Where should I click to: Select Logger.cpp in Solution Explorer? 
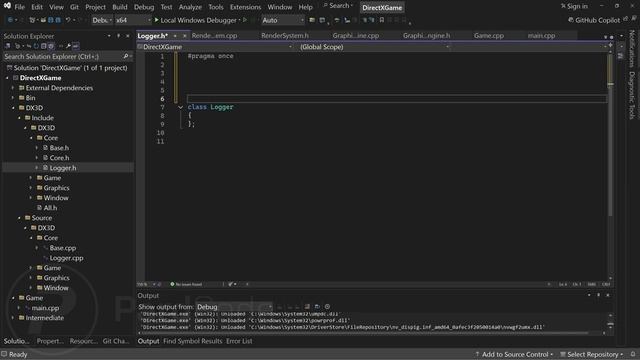point(66,258)
